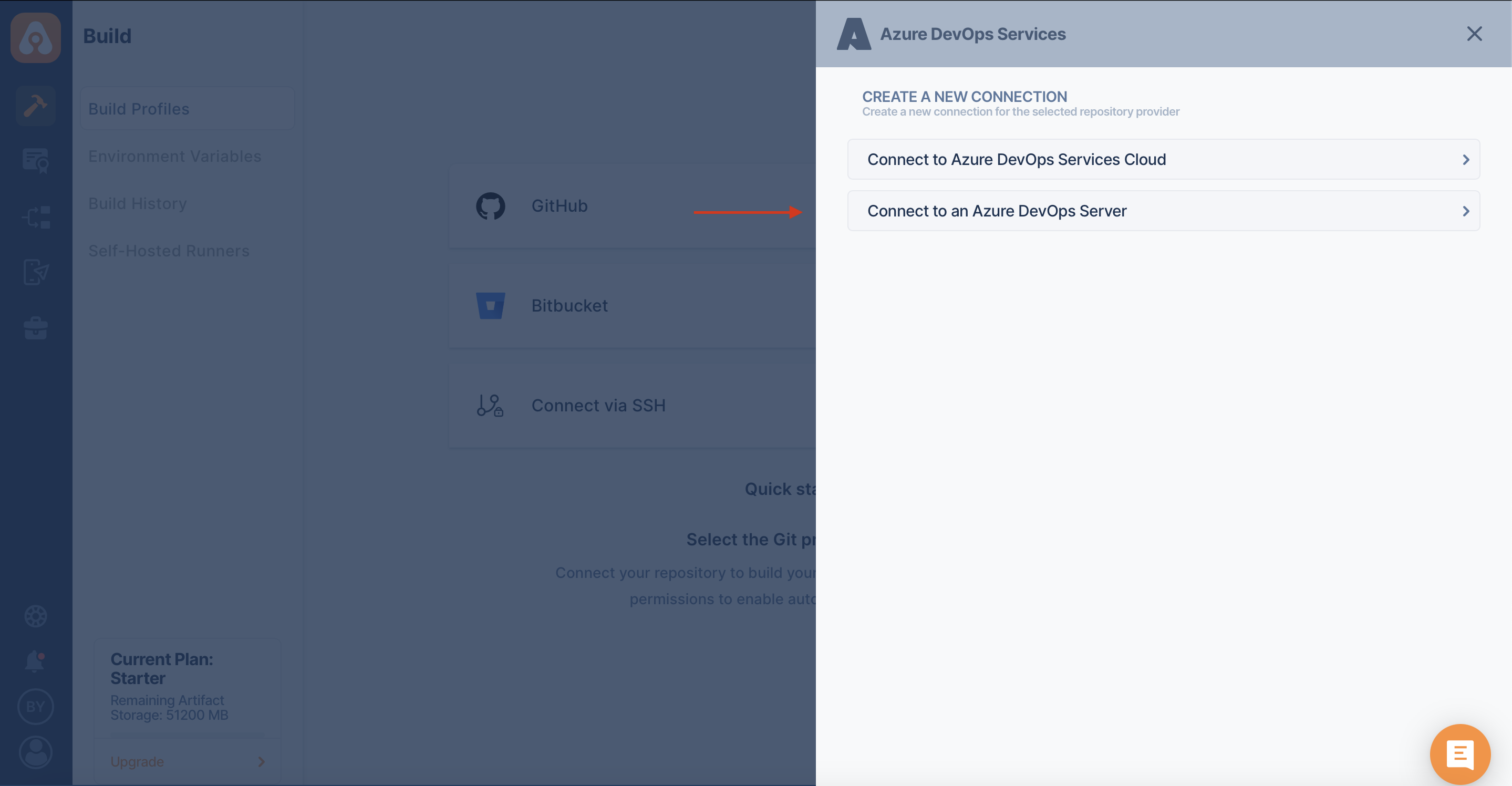Select the settings gear icon

coord(36,615)
